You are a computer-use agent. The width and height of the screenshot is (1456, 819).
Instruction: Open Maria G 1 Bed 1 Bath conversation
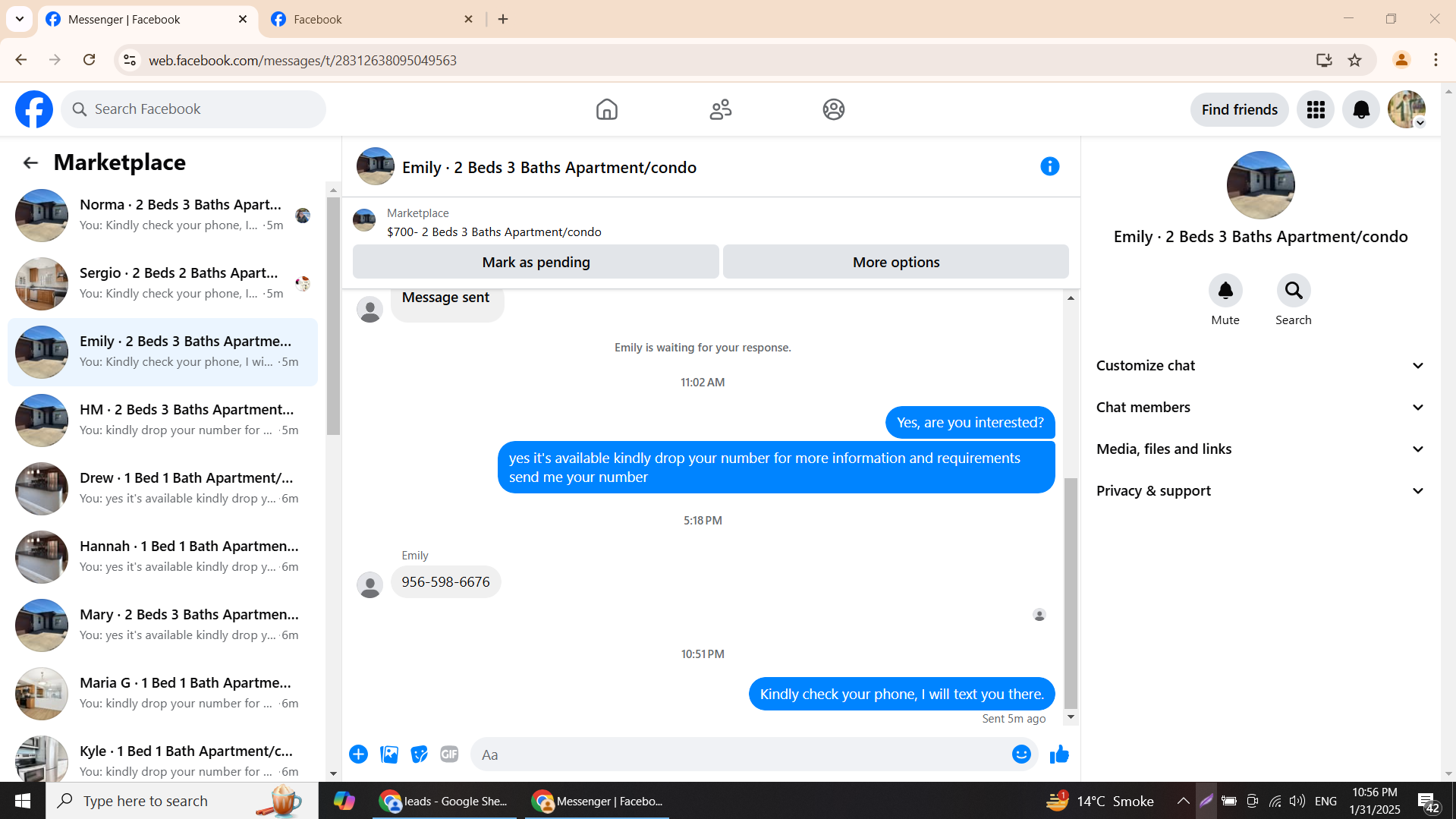[163, 694]
